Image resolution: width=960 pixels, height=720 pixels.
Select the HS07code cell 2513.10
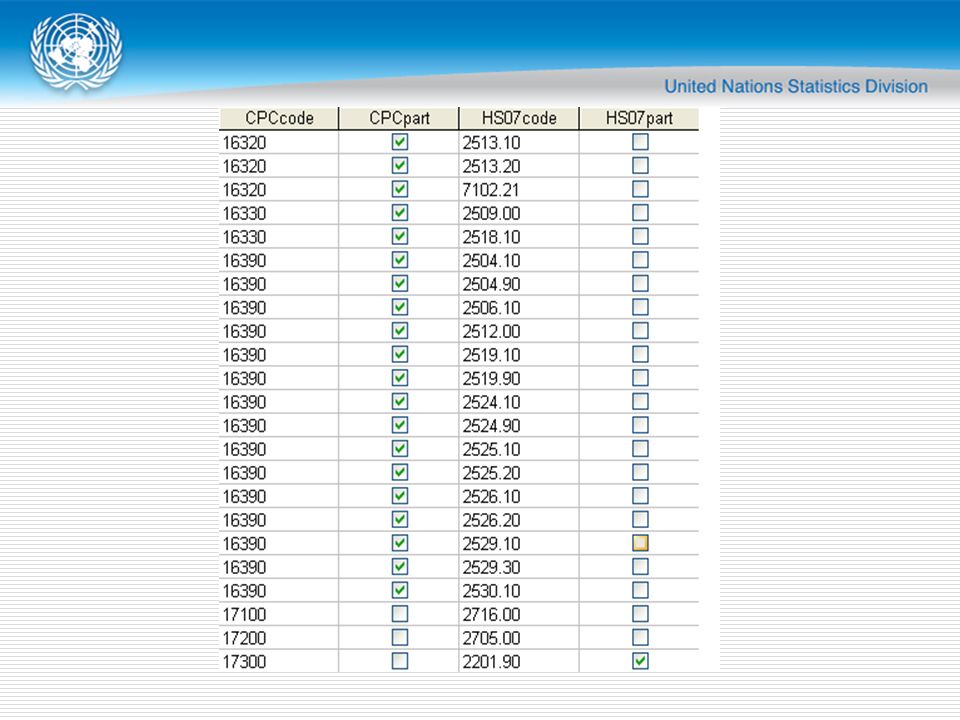[519, 142]
